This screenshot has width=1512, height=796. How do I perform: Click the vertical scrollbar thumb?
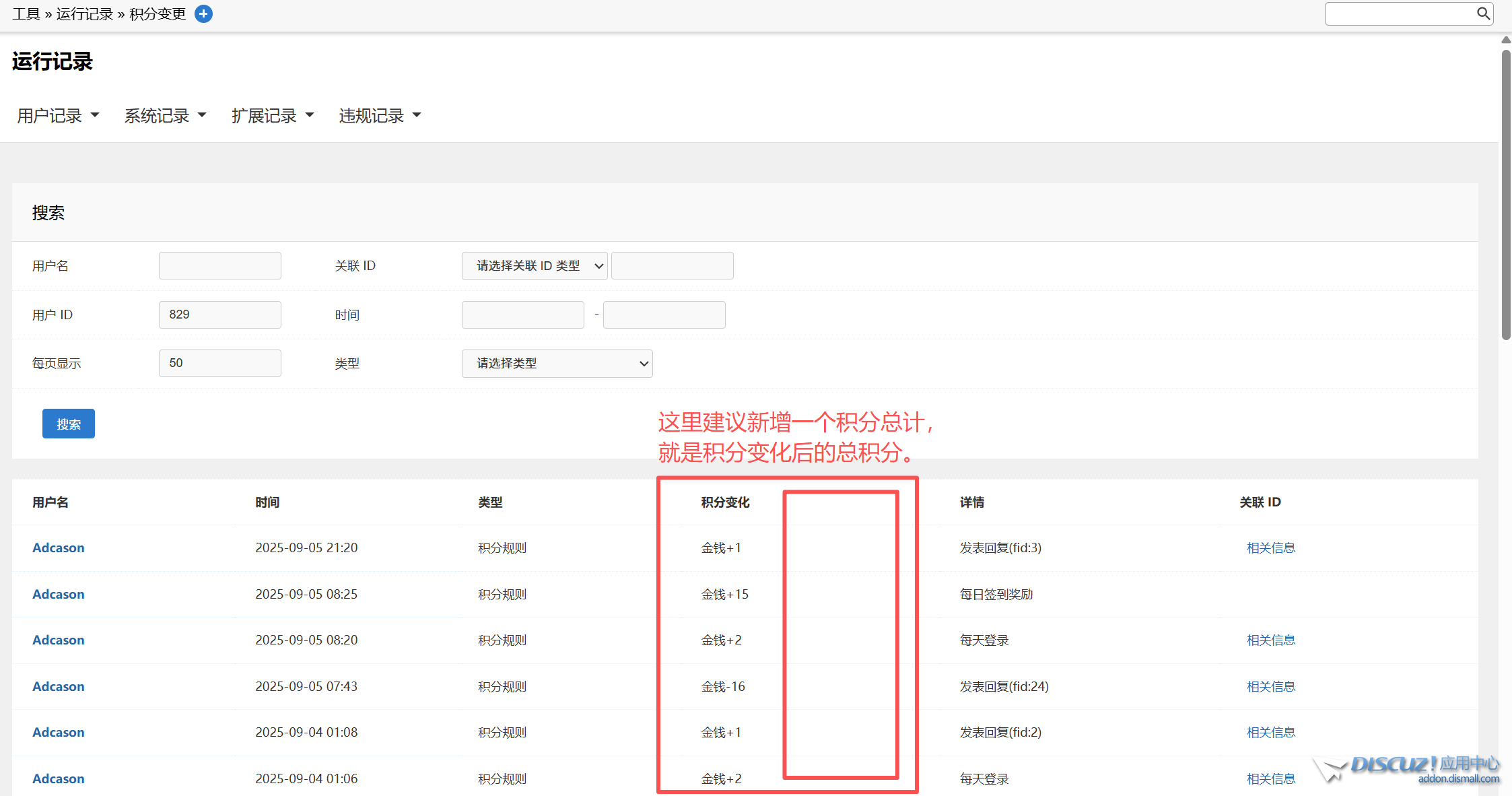click(1506, 195)
